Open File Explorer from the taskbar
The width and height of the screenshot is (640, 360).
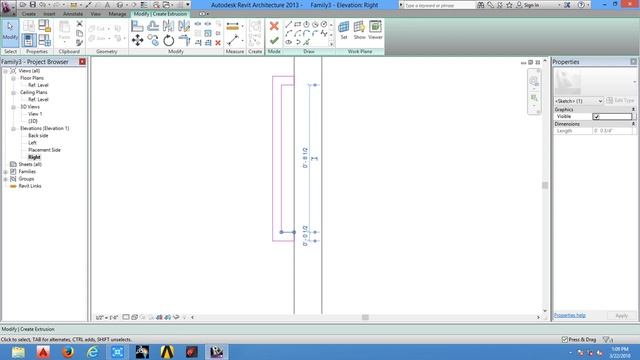pyautogui.click(x=18, y=351)
